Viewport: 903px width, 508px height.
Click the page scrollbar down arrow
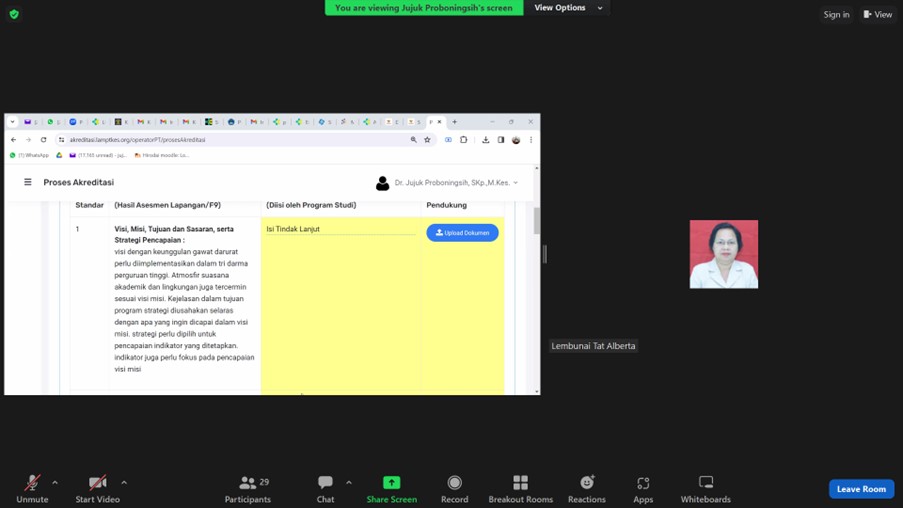pyautogui.click(x=537, y=392)
